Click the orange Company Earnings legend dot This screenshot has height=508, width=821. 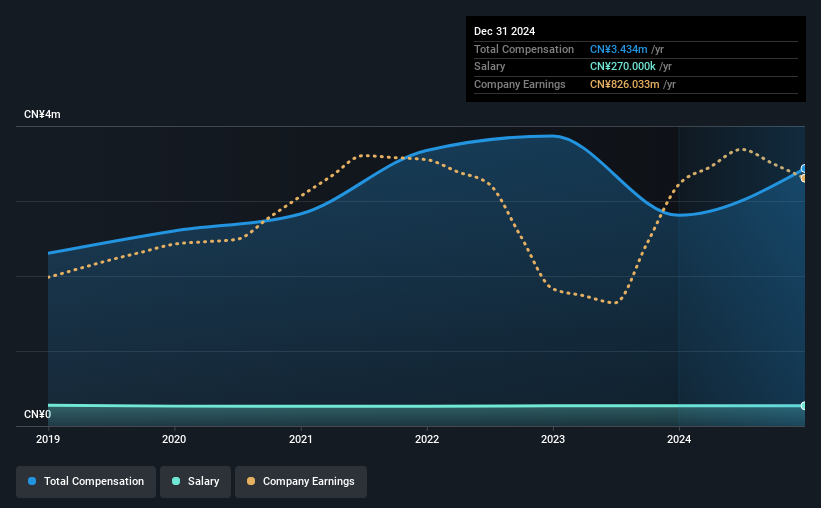(251, 481)
